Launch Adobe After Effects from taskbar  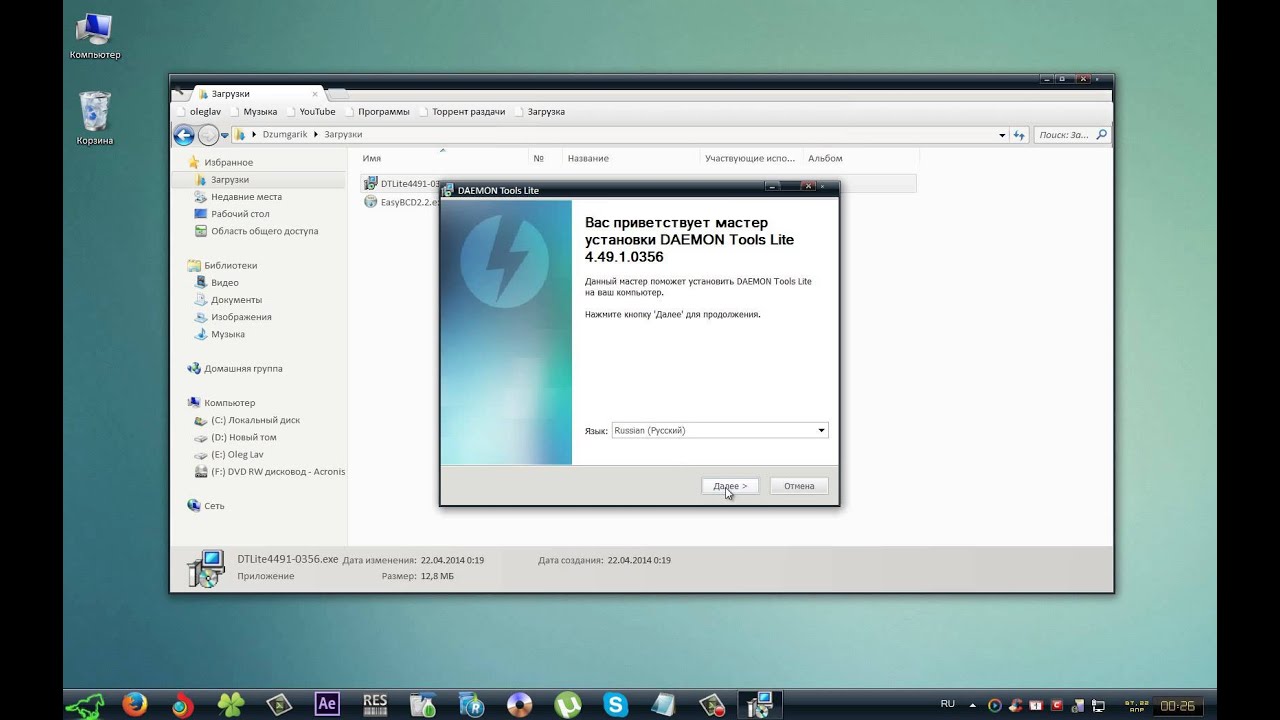(327, 704)
